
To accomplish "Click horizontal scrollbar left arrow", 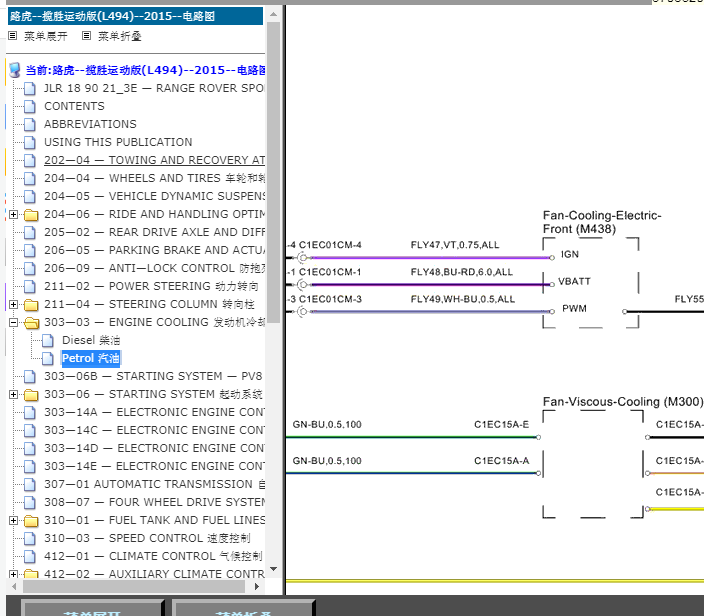I will click(x=14, y=586).
